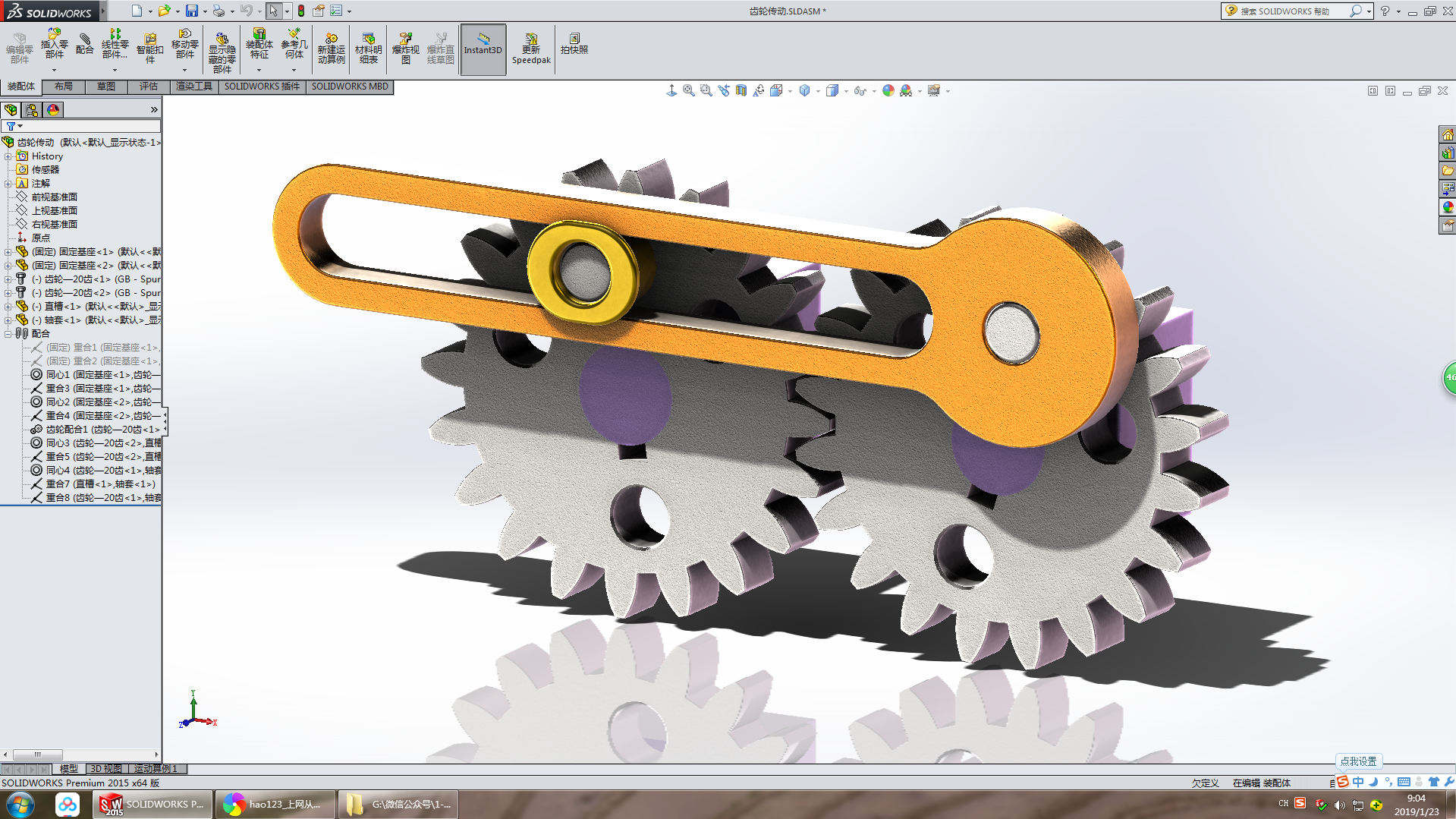Screen dimensions: 1456x819
Task: Click the 拍快照 snapshot icon
Action: pos(574,44)
